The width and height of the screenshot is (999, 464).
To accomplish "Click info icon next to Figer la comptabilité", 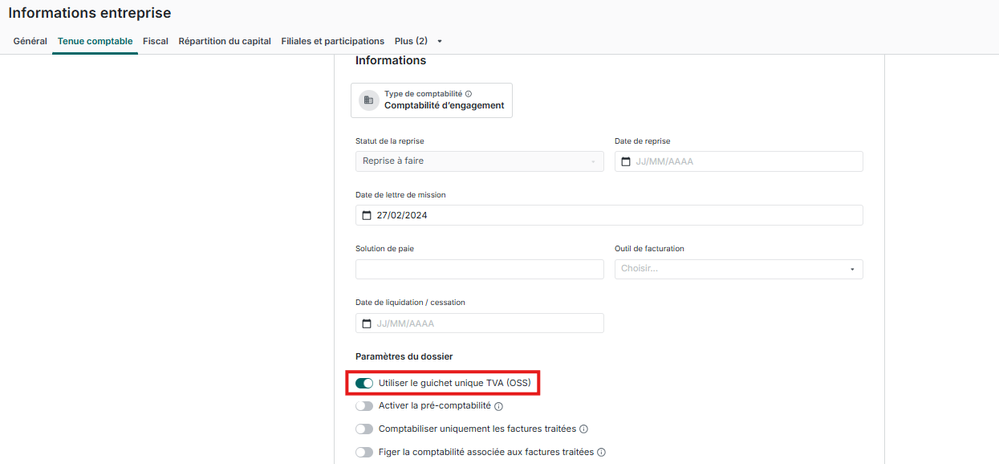I will [x=601, y=453].
